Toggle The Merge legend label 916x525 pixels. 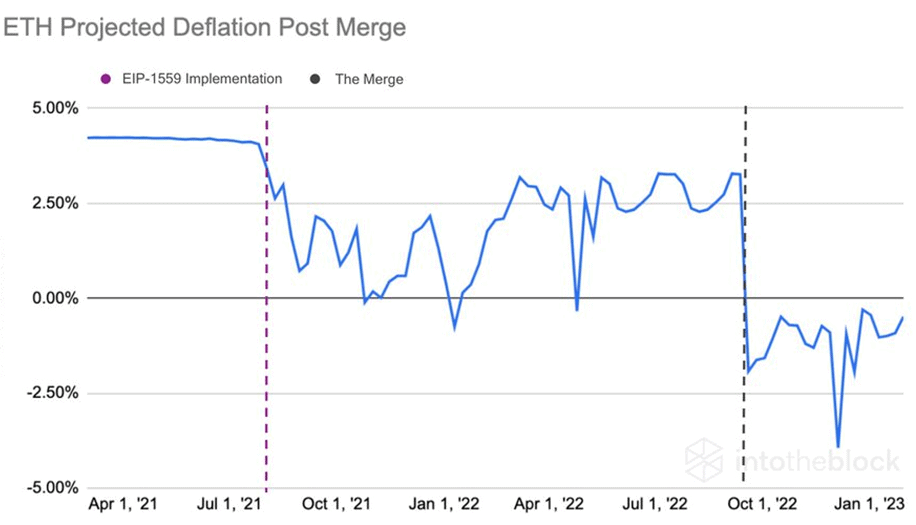pos(369,79)
